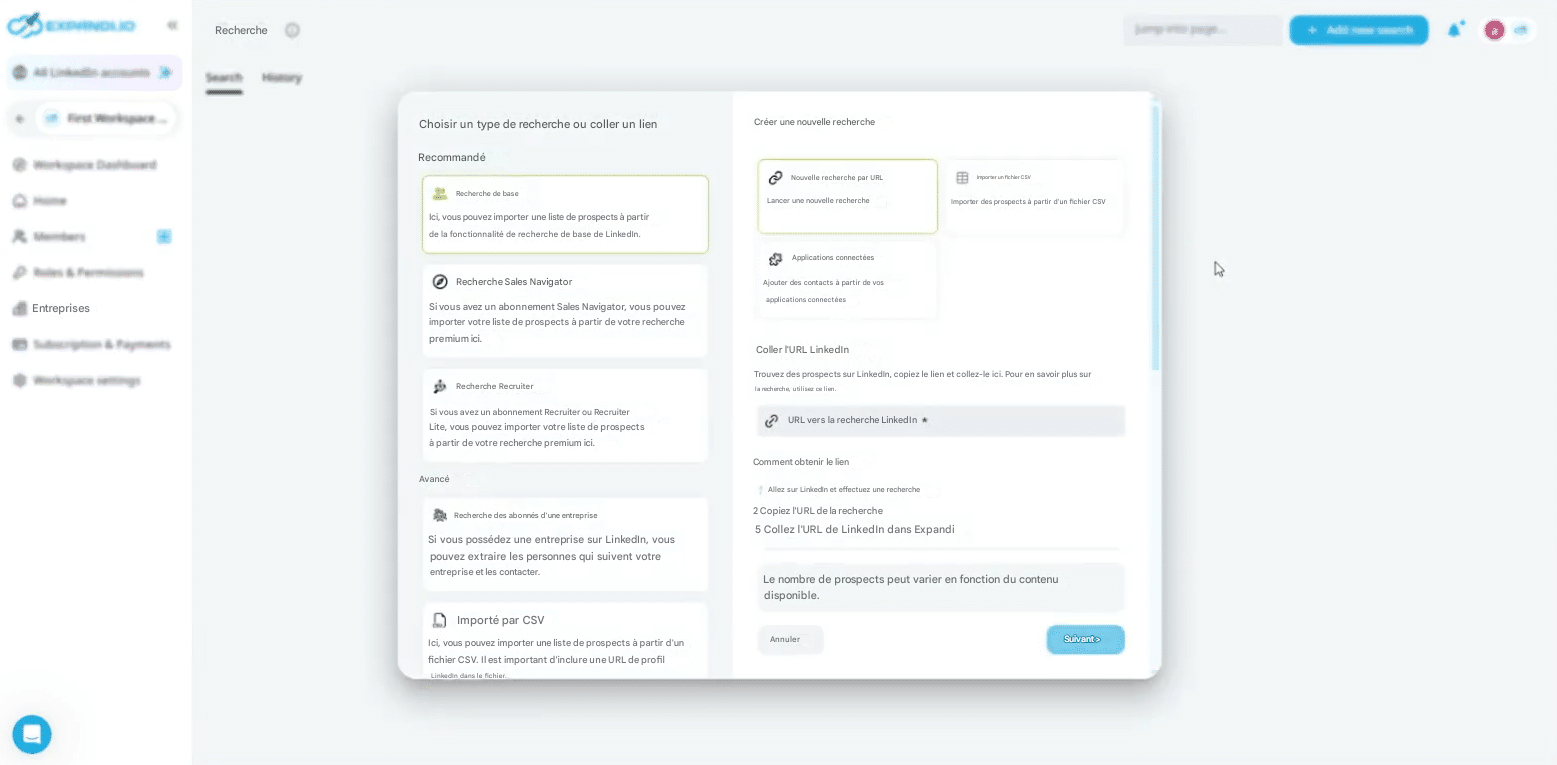
Task: Pick Recherche des abonnés d'une entreprise
Action: [565, 544]
